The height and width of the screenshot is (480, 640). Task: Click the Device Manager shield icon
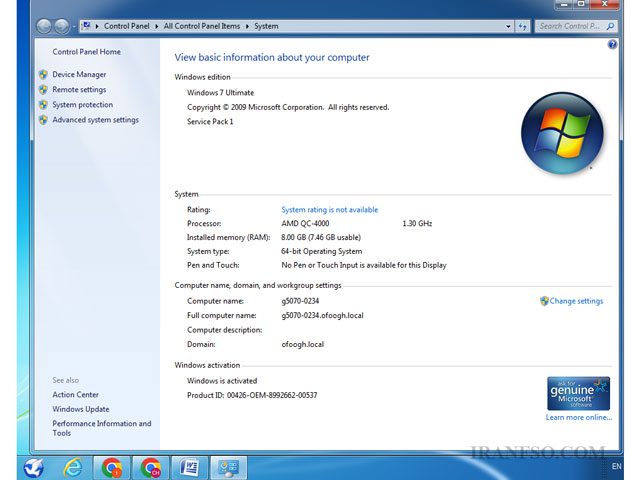pos(43,75)
